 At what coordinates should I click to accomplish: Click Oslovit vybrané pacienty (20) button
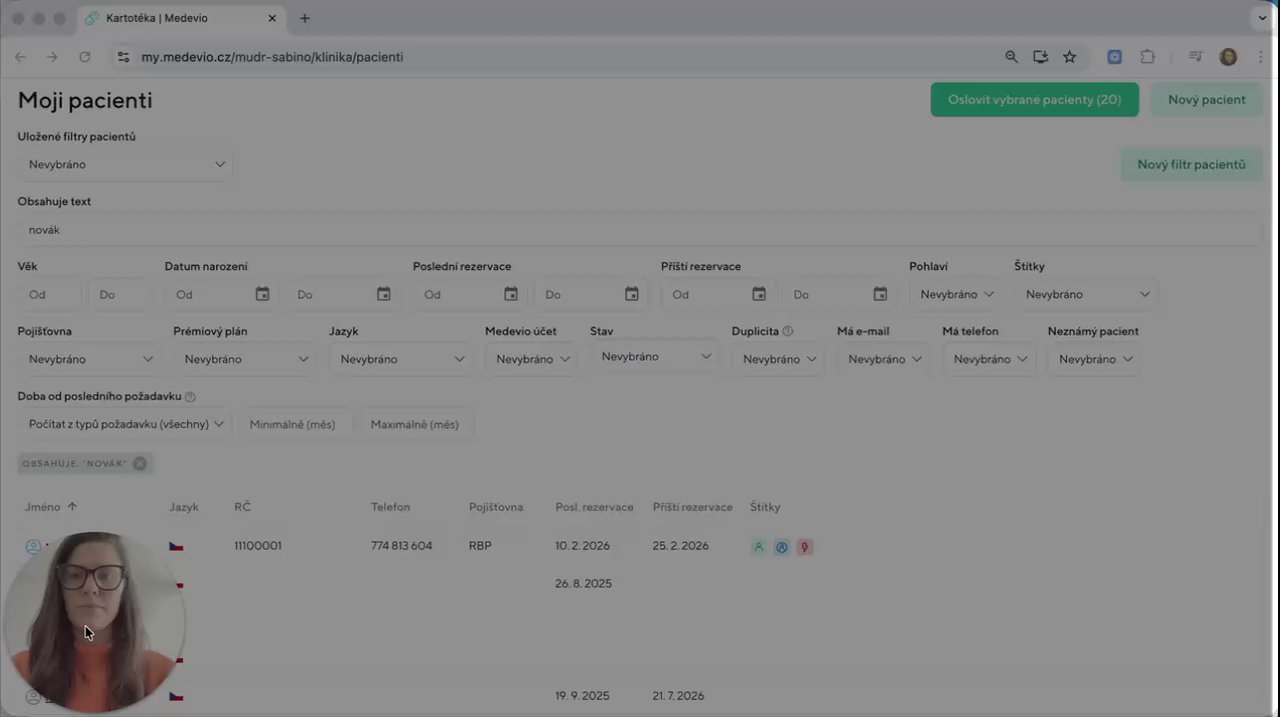point(1035,100)
